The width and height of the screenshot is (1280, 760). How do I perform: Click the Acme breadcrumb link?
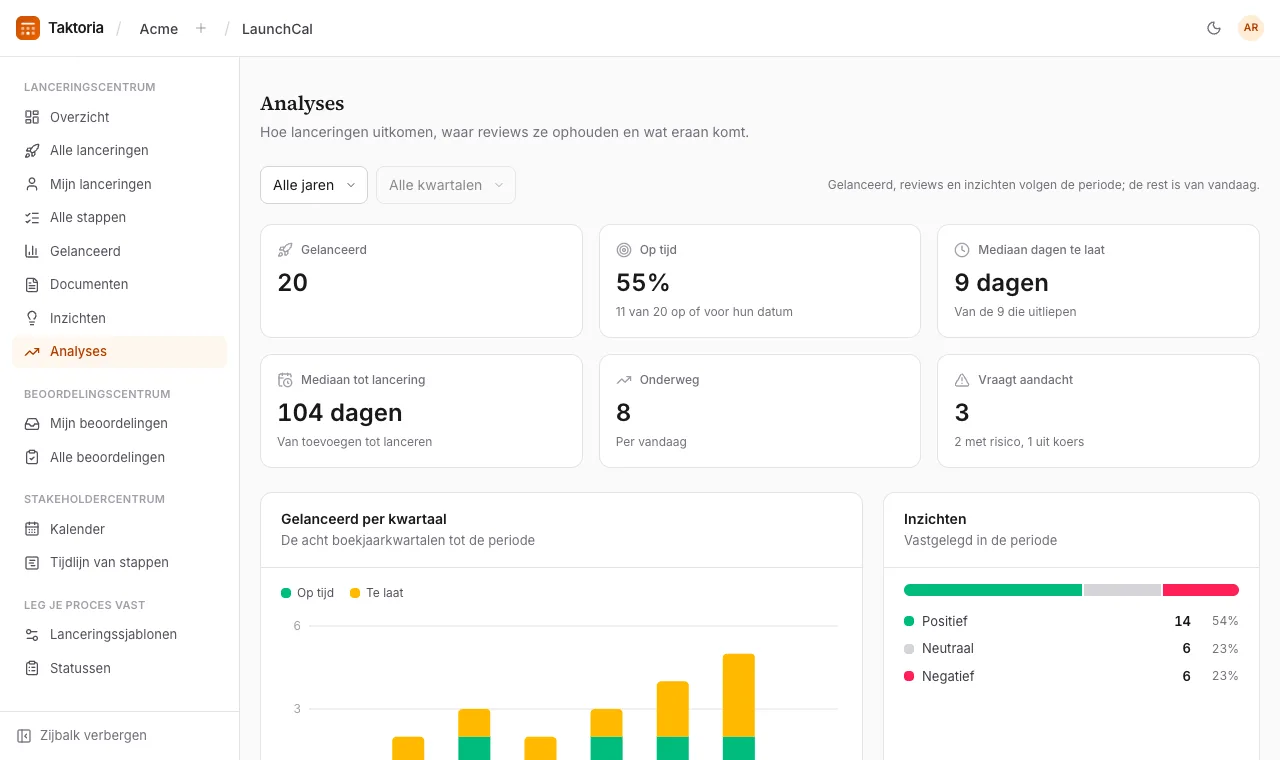coord(159,29)
